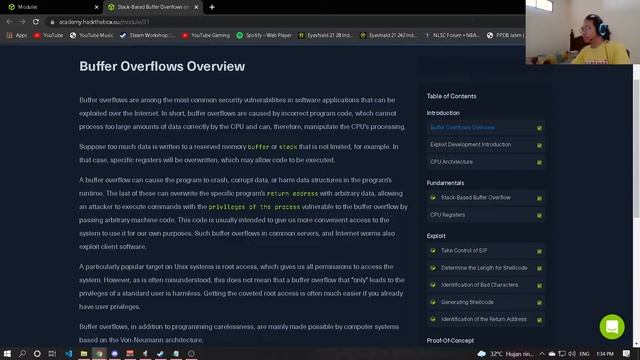This screenshot has height=360, width=640.
Task: Open the green chat support widget
Action: [x=612, y=327]
